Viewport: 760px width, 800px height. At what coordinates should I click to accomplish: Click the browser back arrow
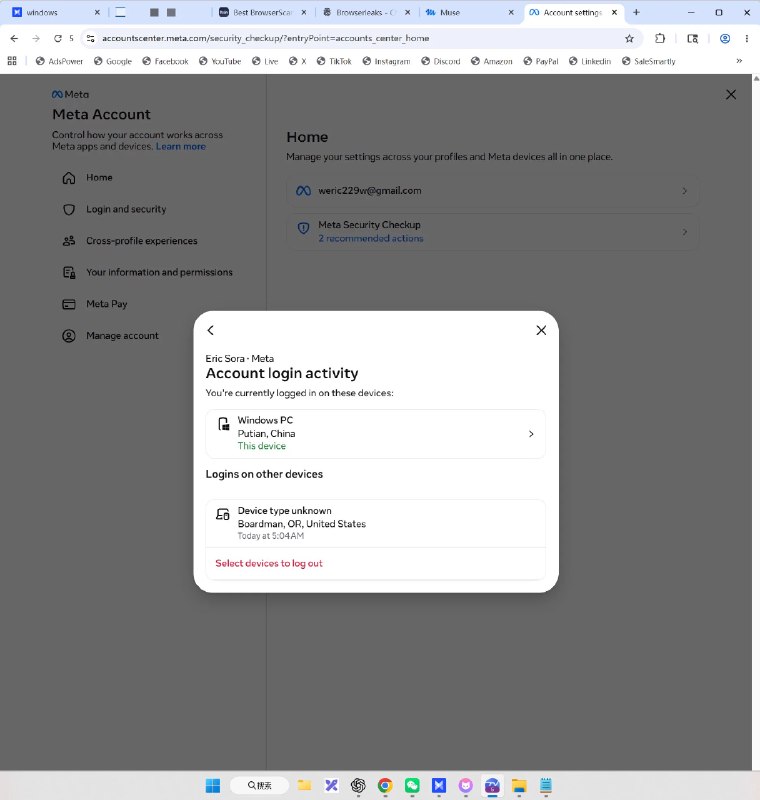coord(14,38)
